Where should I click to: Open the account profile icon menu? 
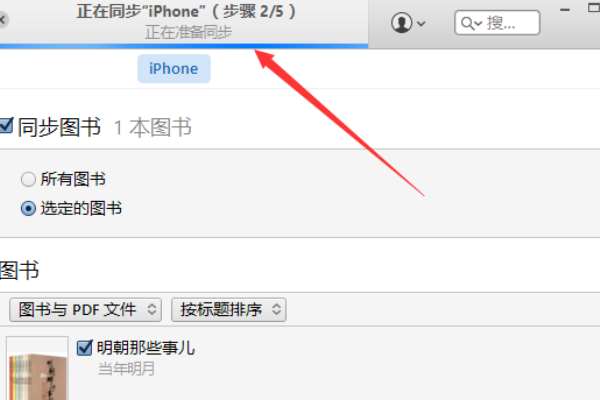coord(401,23)
